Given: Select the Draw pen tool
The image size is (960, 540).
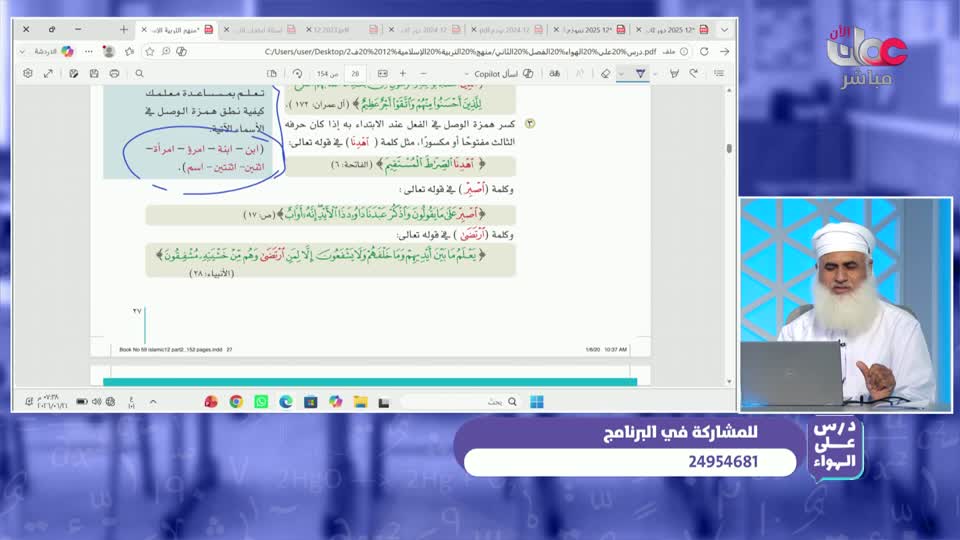Looking at the screenshot, I should pos(640,73).
